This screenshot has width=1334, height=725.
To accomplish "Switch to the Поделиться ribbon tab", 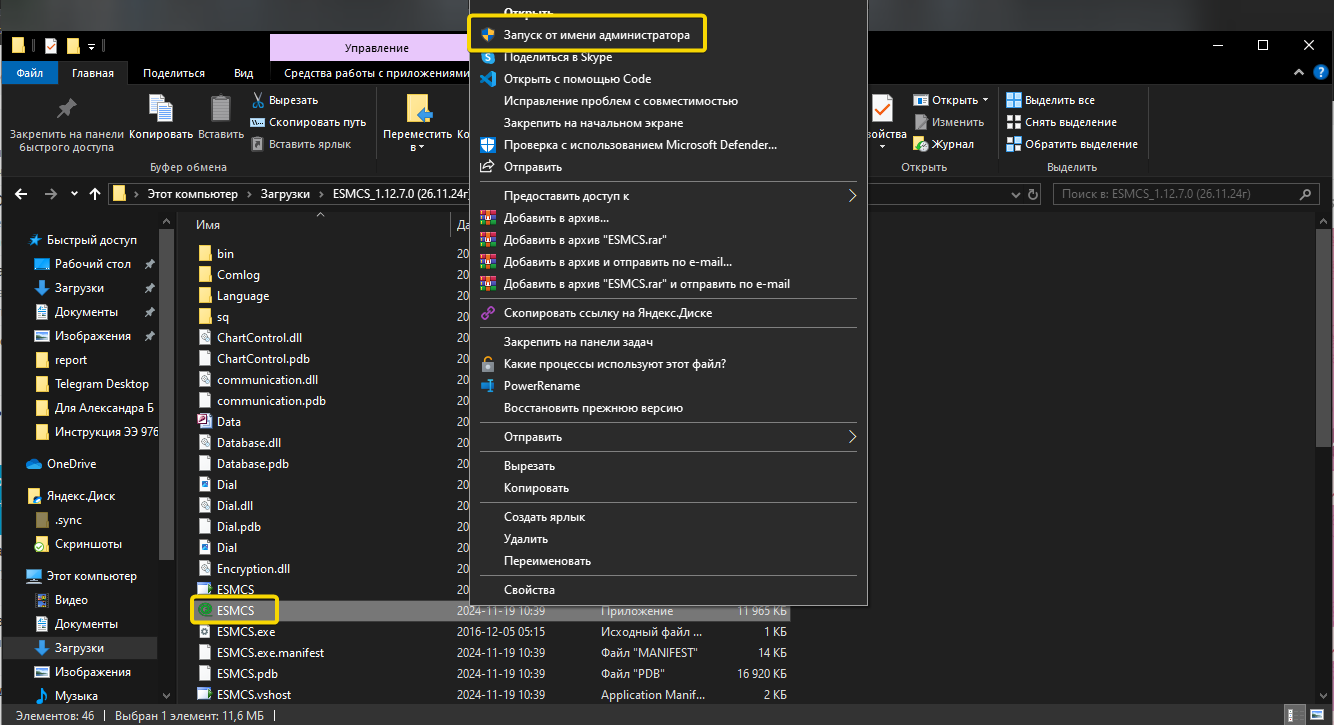I will coord(174,73).
